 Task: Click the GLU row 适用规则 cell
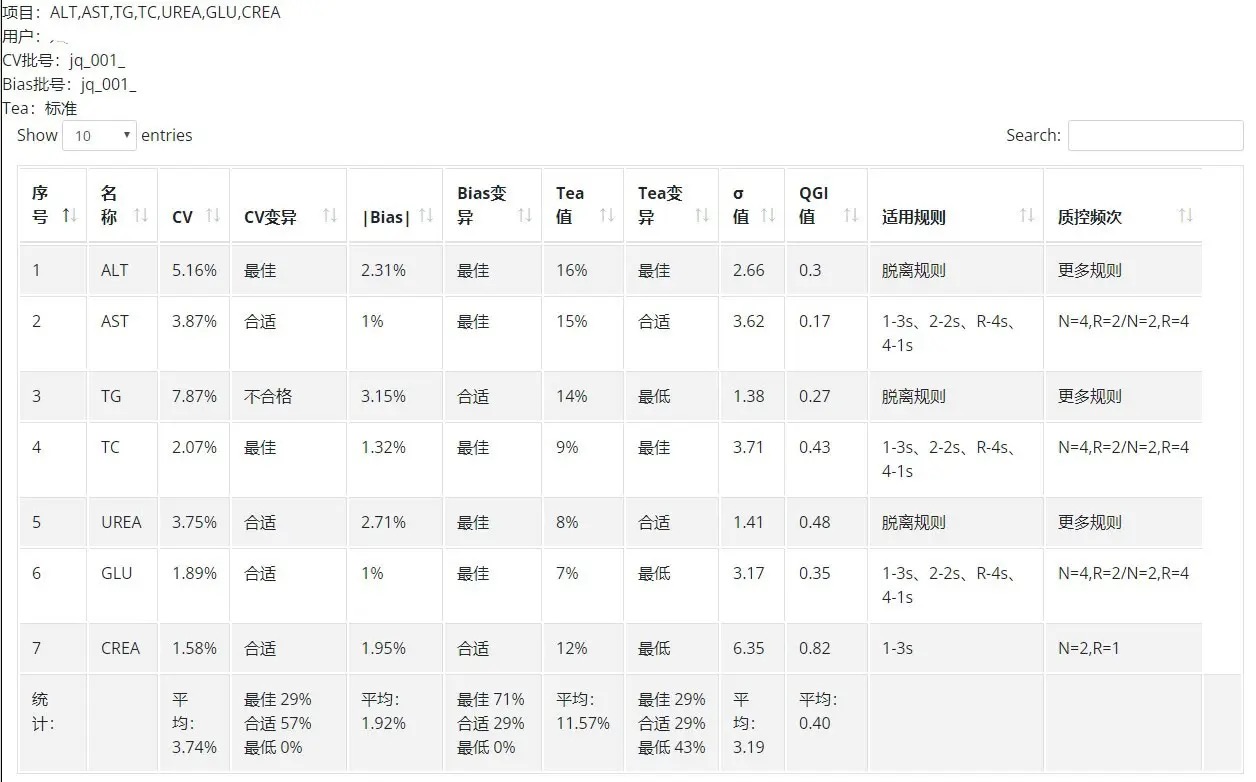click(956, 585)
